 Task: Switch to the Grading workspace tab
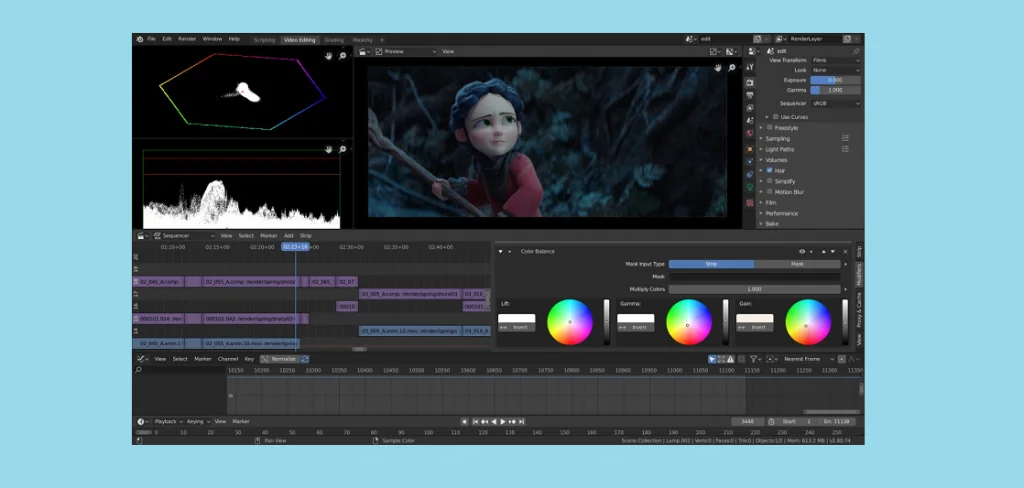pos(334,40)
